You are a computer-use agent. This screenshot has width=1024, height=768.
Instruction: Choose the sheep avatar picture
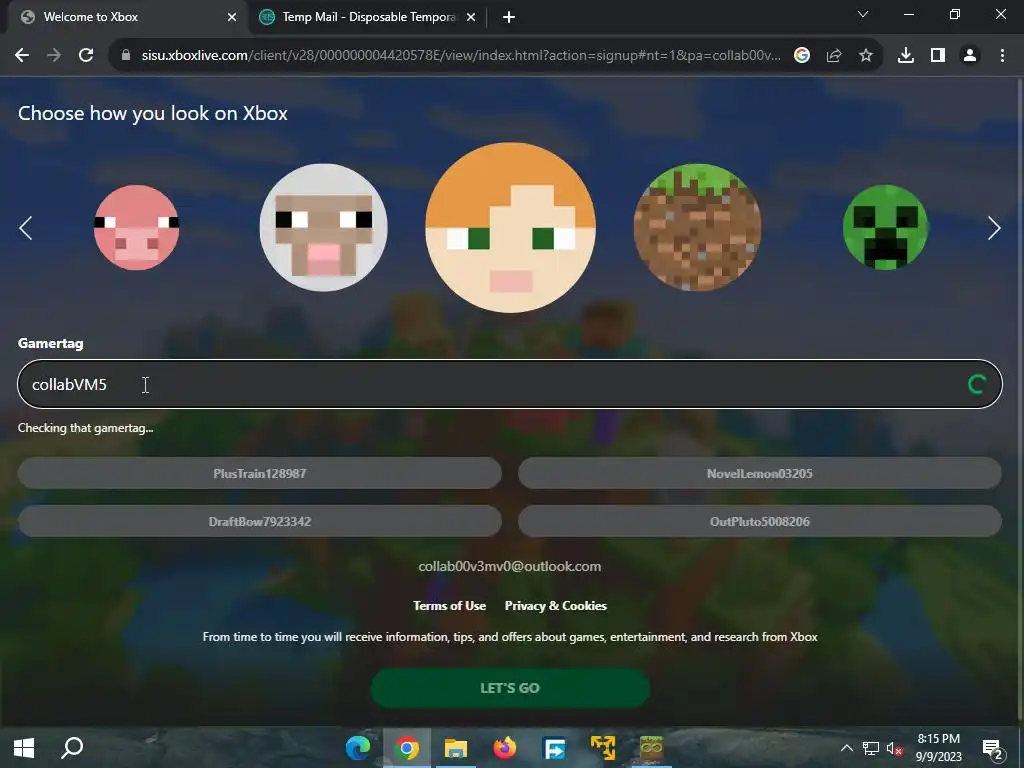point(323,227)
